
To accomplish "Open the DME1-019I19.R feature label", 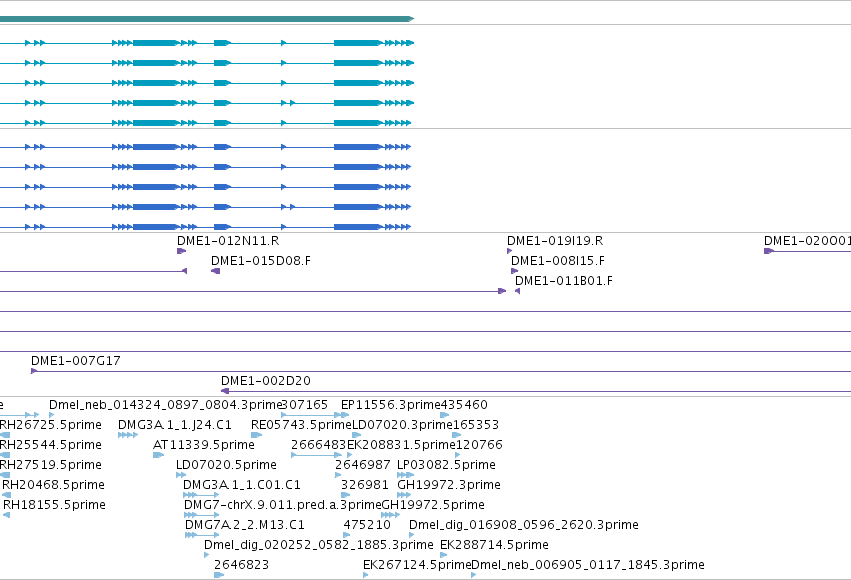I will 555,241.
